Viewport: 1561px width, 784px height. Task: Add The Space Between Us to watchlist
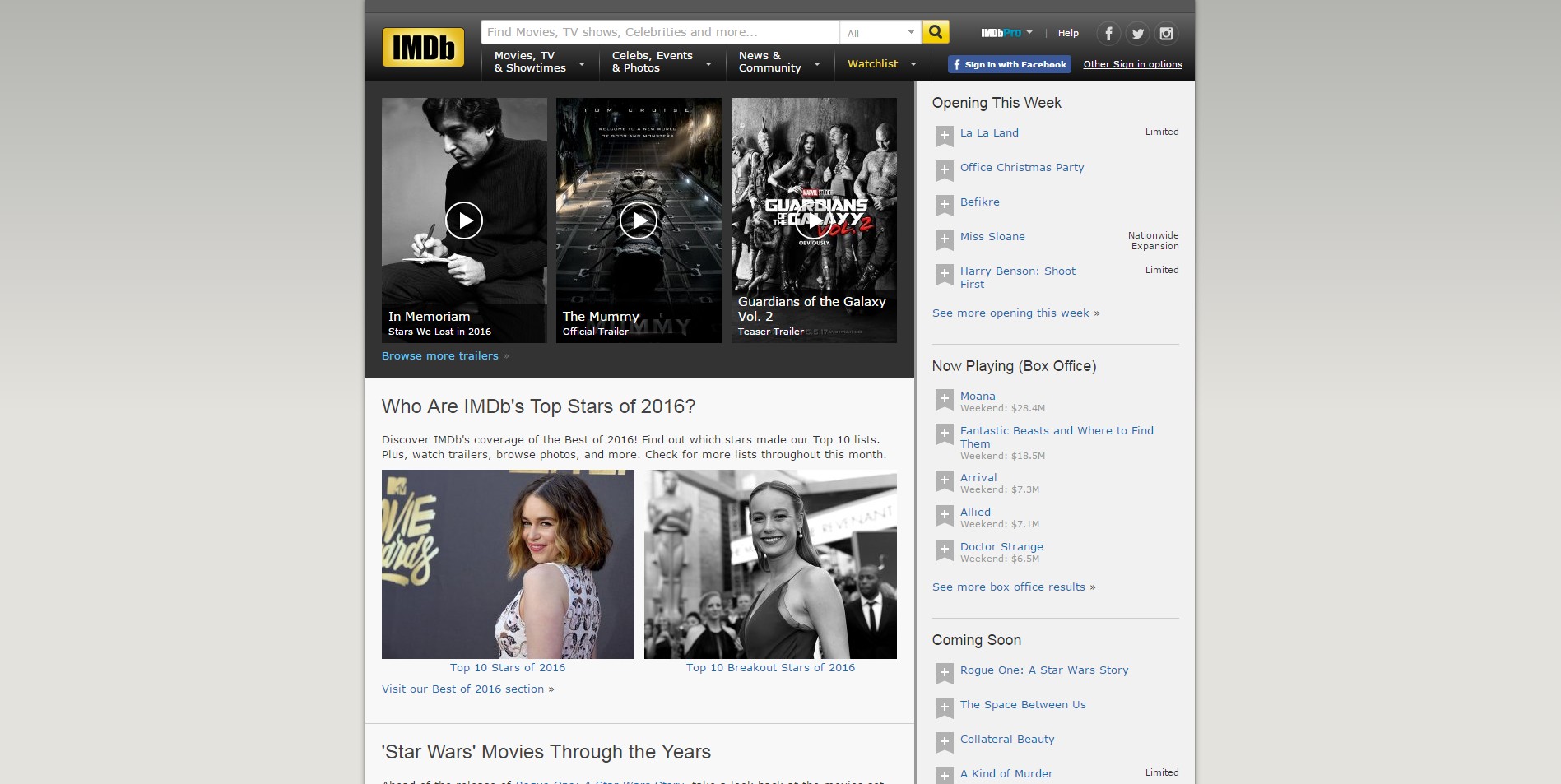(945, 707)
